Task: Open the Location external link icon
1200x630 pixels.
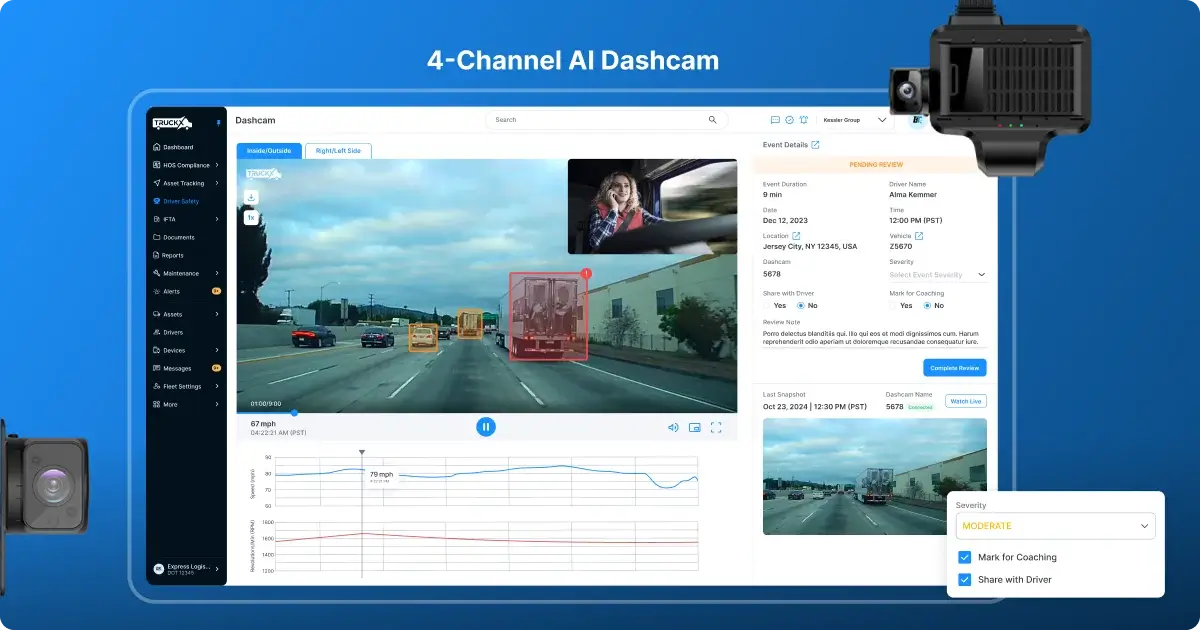Action: (796, 236)
